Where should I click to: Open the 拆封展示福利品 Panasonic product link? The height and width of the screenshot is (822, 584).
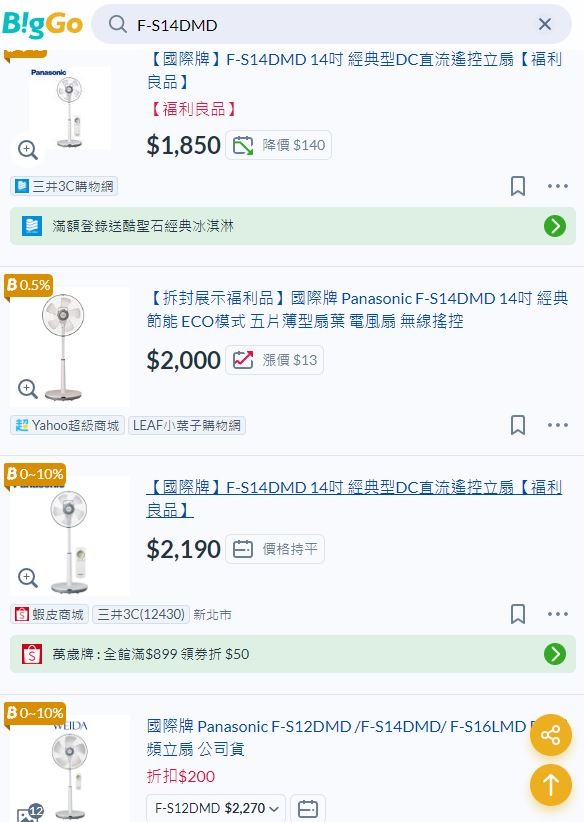(357, 309)
